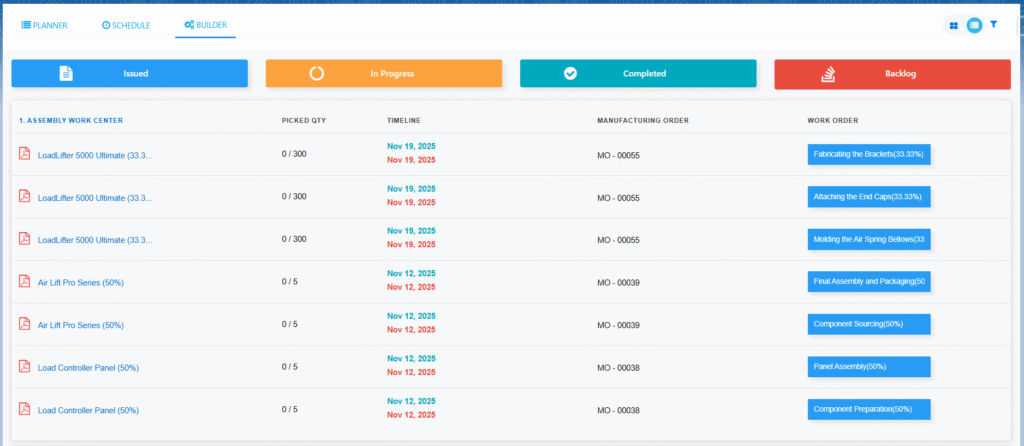Open the filter funnel icon
Image resolution: width=1024 pixels, height=446 pixels.
(993, 24)
